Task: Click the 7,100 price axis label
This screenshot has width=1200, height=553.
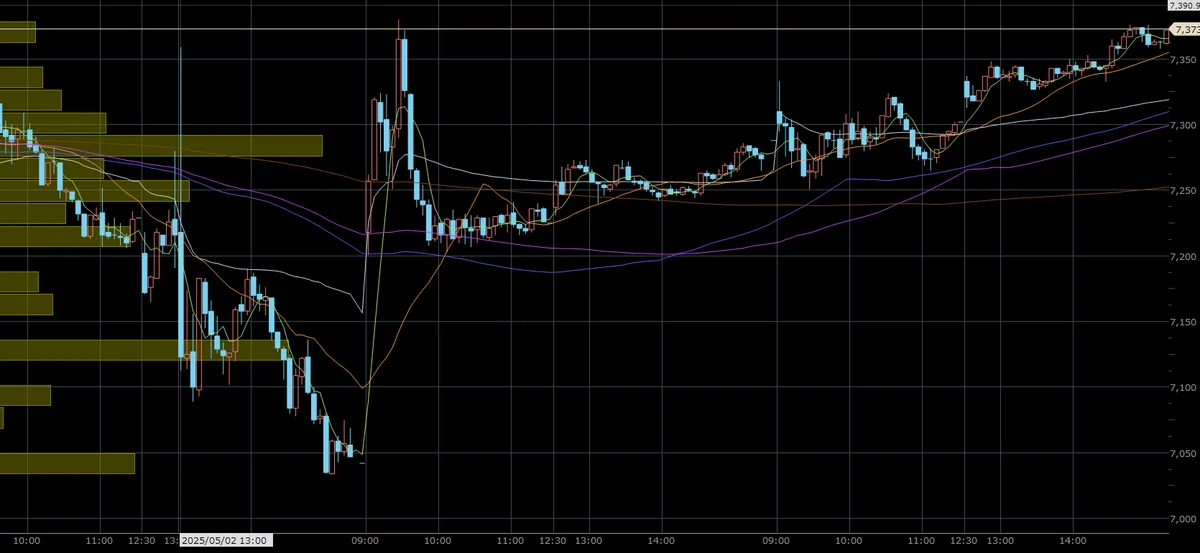Action: coord(1185,388)
